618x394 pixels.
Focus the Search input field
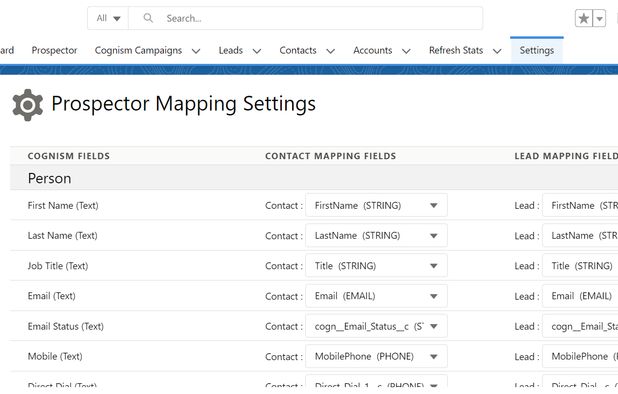[x=306, y=18]
